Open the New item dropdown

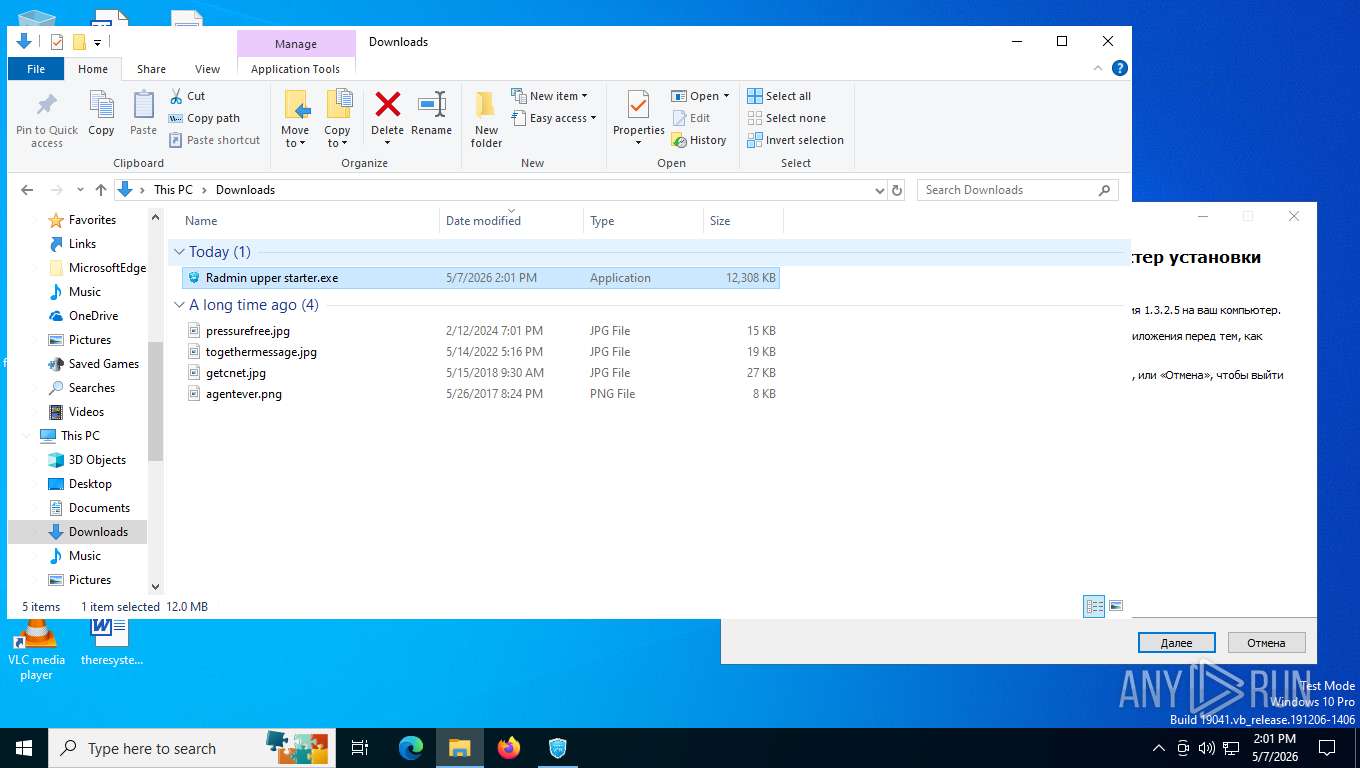pyautogui.click(x=549, y=96)
